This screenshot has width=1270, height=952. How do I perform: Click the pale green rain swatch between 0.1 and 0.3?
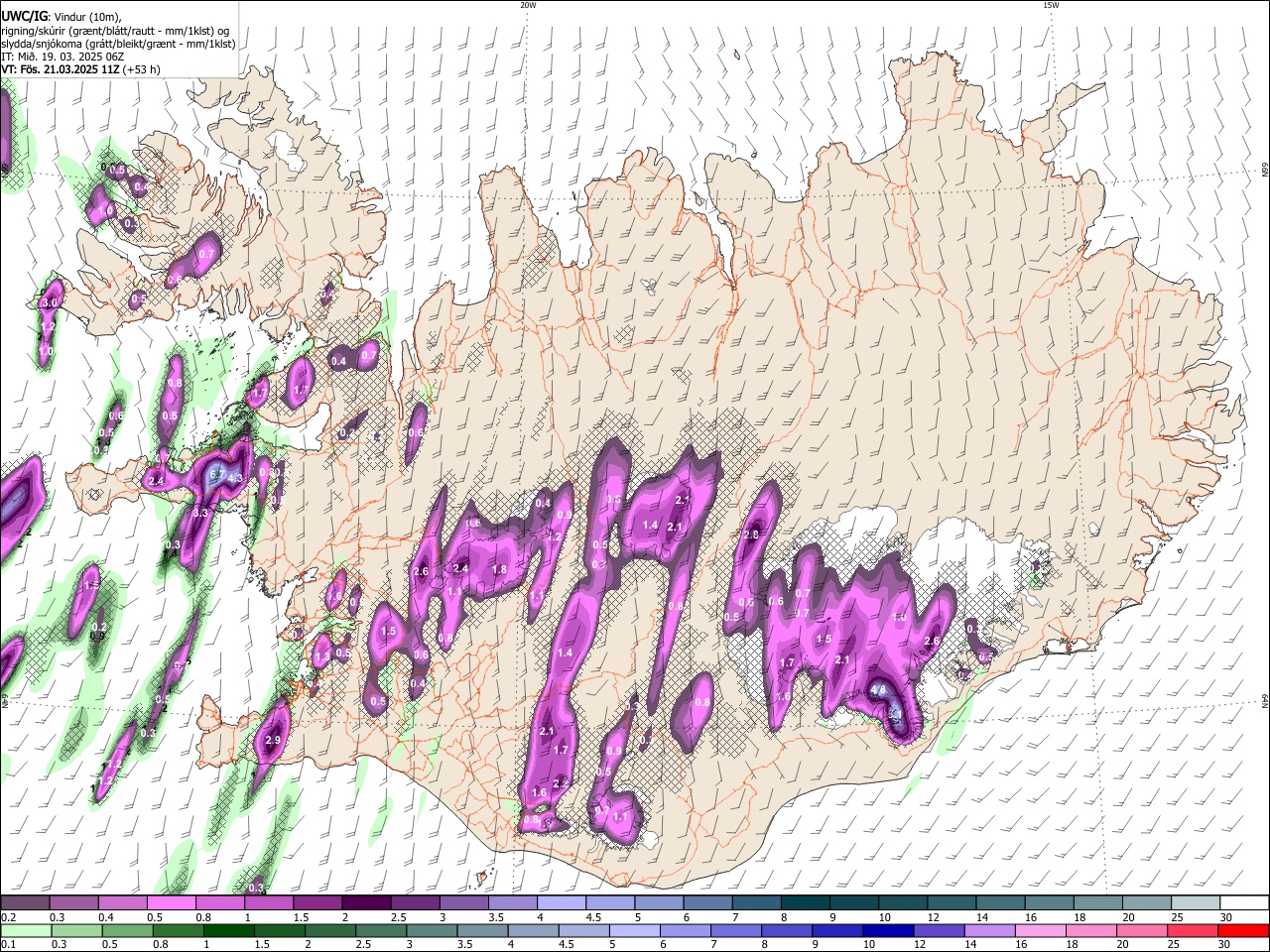click(x=26, y=930)
